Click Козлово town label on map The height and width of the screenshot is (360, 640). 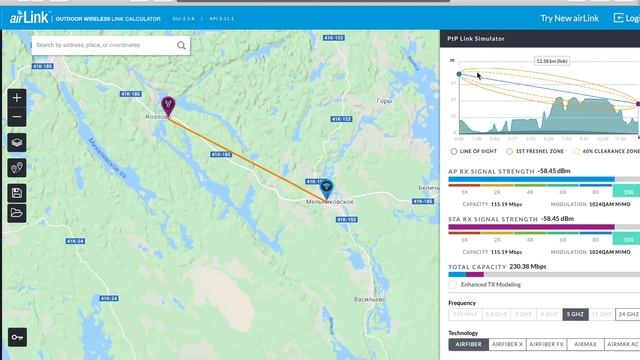pyautogui.click(x=158, y=117)
